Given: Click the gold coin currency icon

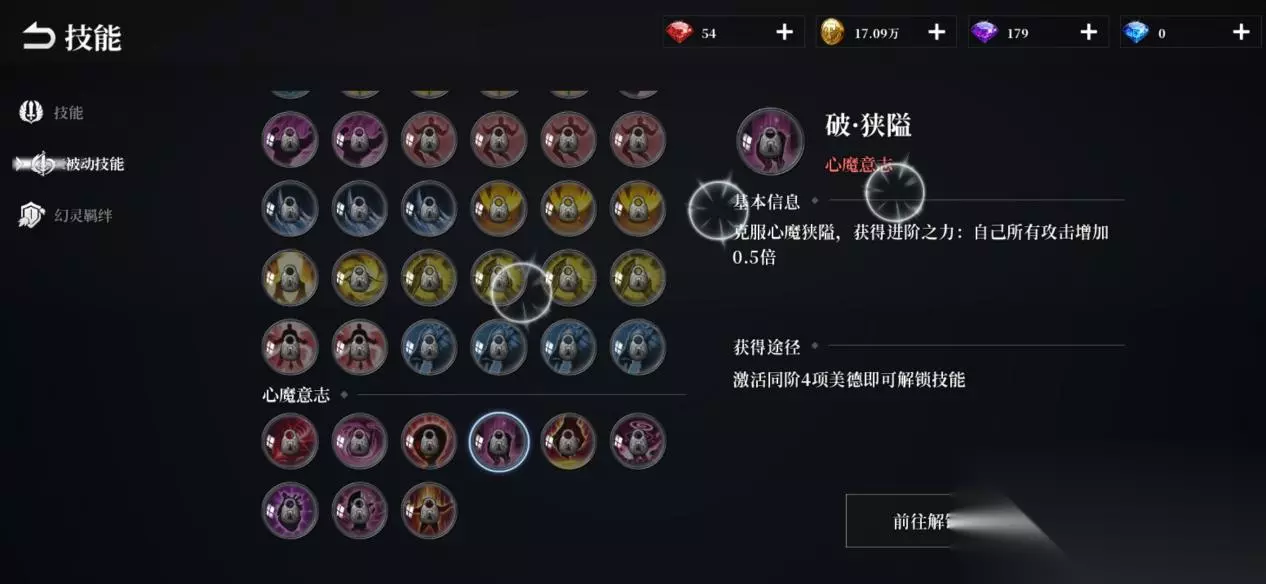Looking at the screenshot, I should pos(832,33).
